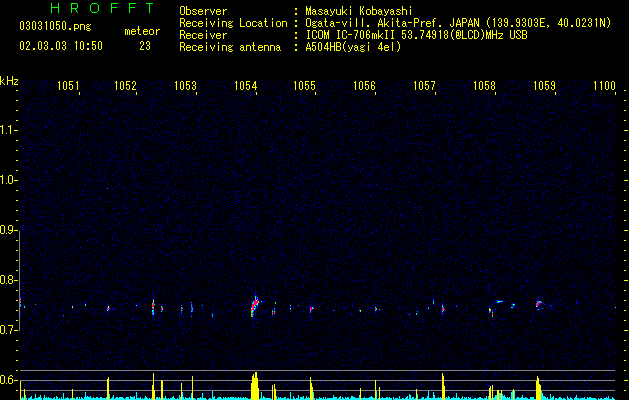Viewport: 629px width, 400px height.
Task: Click the Receiving Location label
Action: pyautogui.click(x=233, y=23)
